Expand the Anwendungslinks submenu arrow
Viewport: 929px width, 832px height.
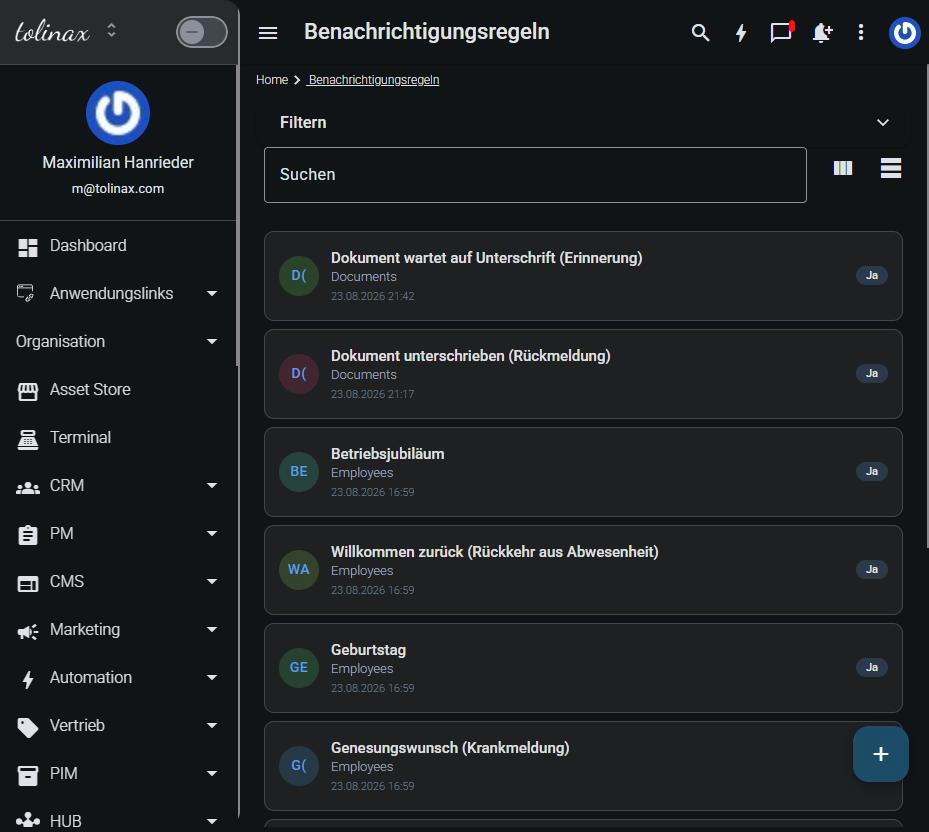coord(212,293)
